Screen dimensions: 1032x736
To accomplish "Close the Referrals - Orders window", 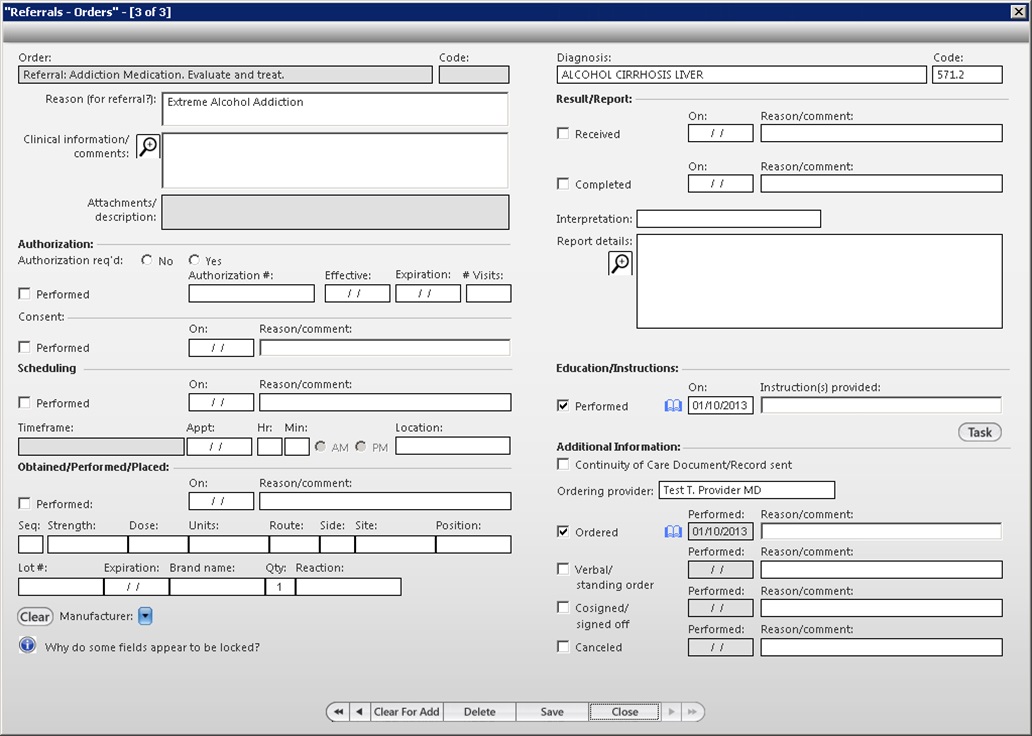I will [1018, 11].
